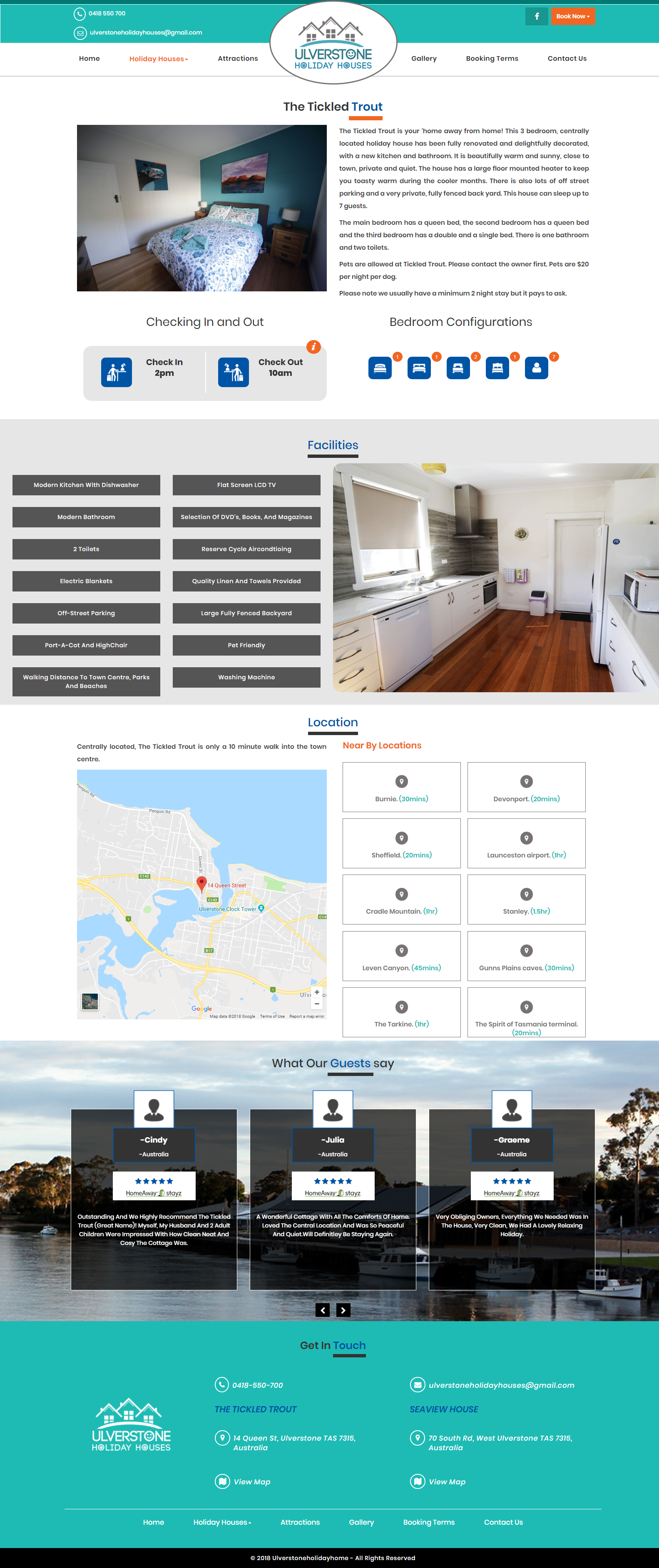Expand the orange Book Now dropdown
Image resolution: width=659 pixels, height=1568 pixels.
point(572,16)
